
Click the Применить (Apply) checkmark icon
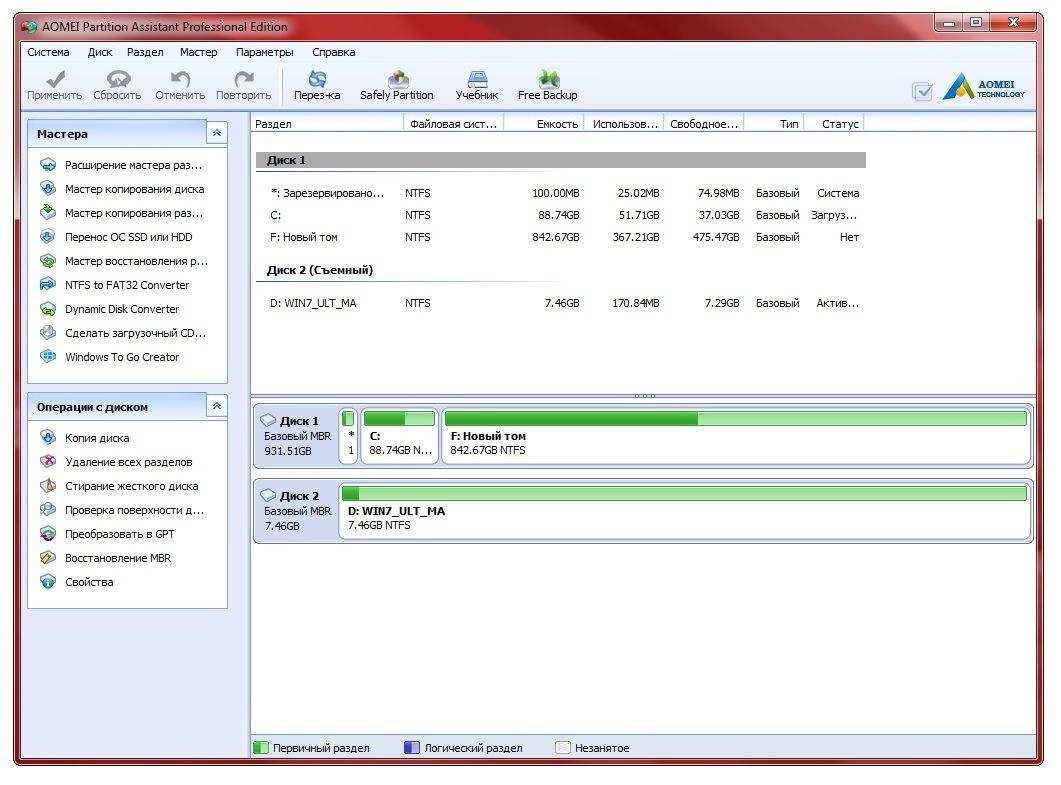(x=55, y=79)
